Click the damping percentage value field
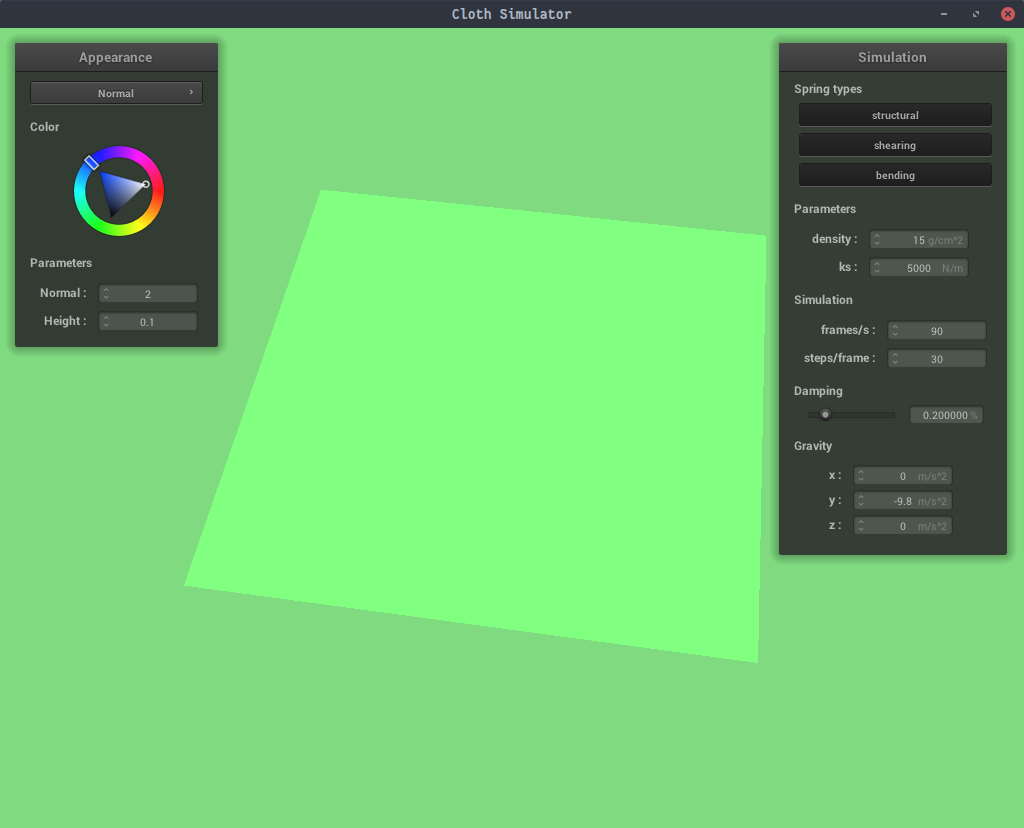 (x=945, y=415)
